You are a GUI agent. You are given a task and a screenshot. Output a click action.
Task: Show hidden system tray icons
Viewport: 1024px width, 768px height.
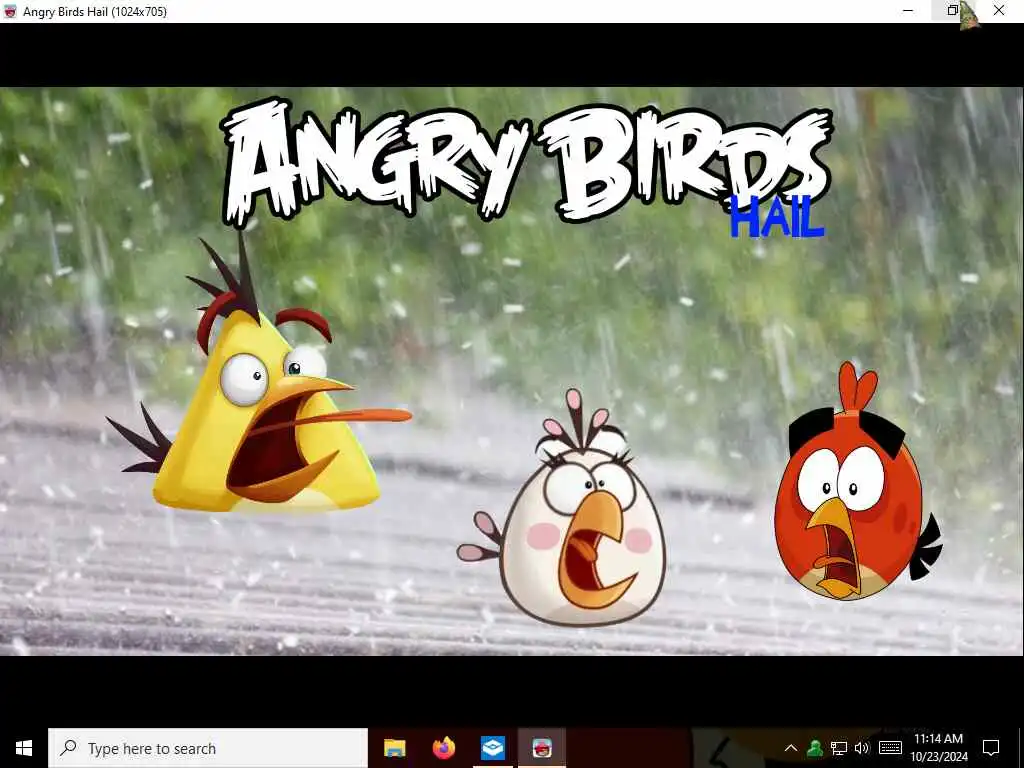[x=790, y=748]
